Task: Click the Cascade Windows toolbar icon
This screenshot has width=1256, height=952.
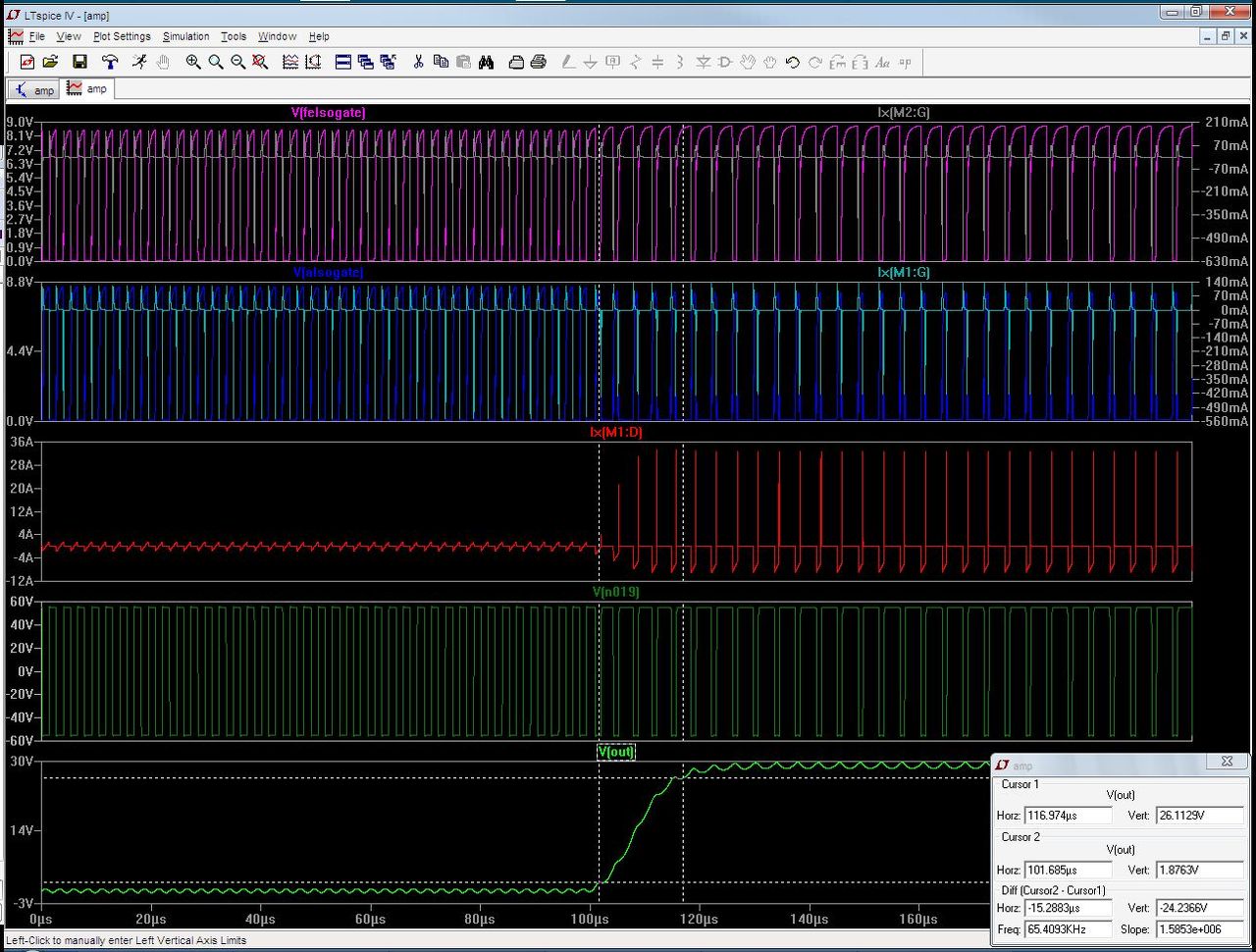Action: click(x=366, y=62)
